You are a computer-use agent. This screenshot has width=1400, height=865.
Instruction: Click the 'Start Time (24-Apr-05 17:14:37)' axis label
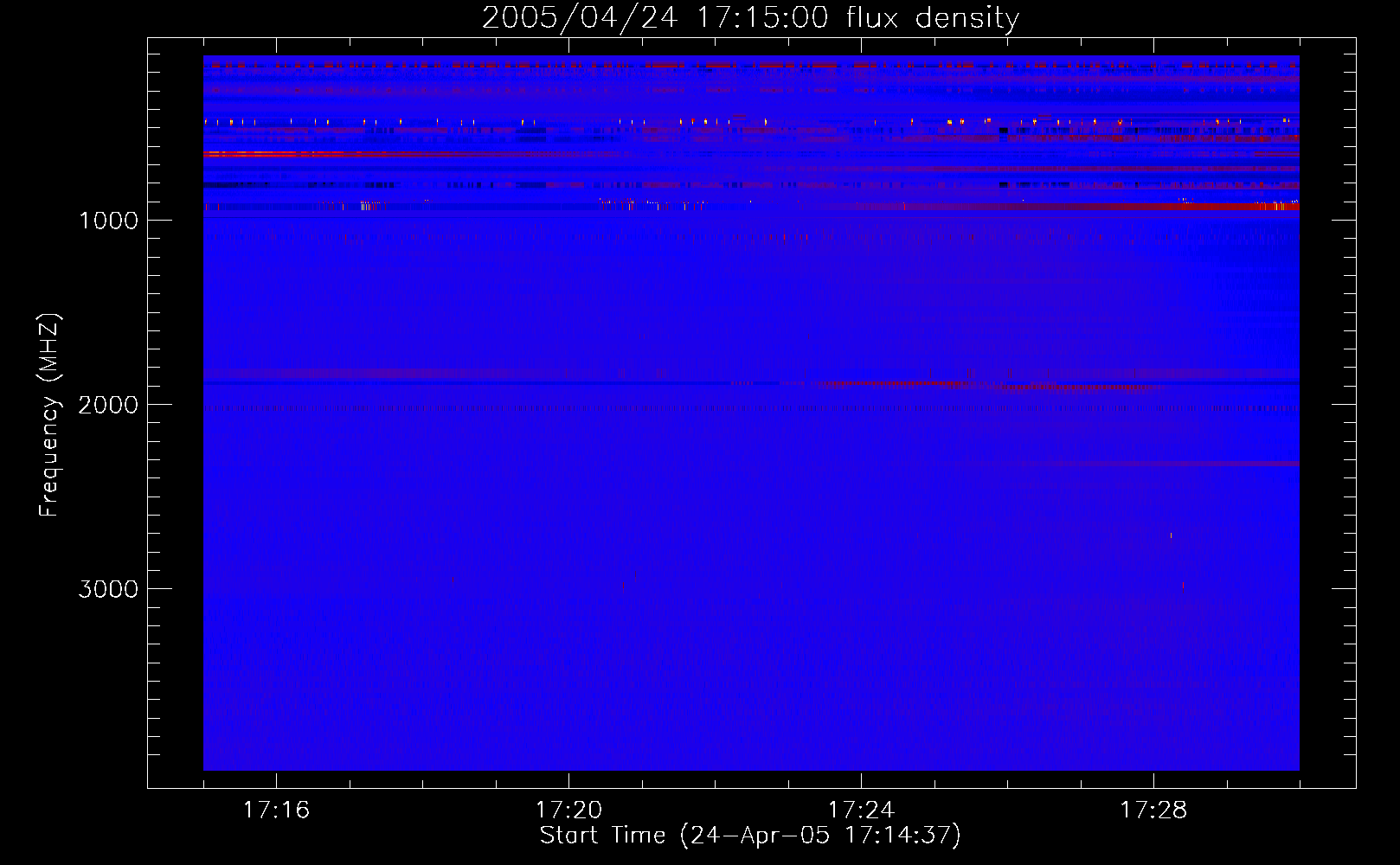pyautogui.click(x=750, y=836)
